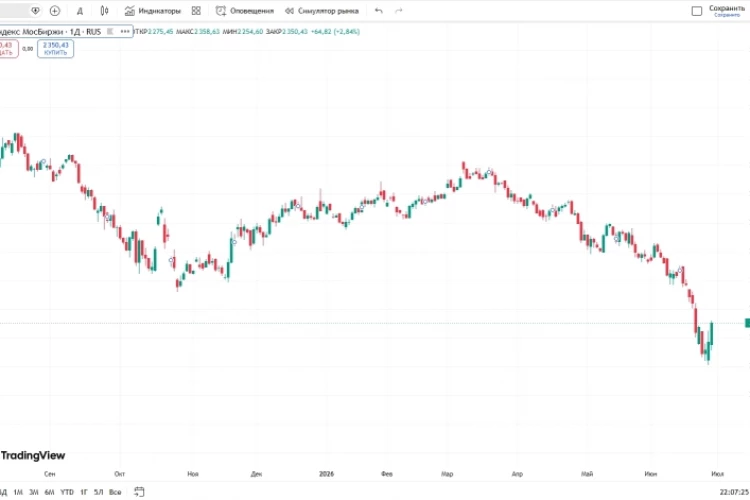Launch Симулятор рынка replay mode
This screenshot has width=750, height=500.
(321, 11)
